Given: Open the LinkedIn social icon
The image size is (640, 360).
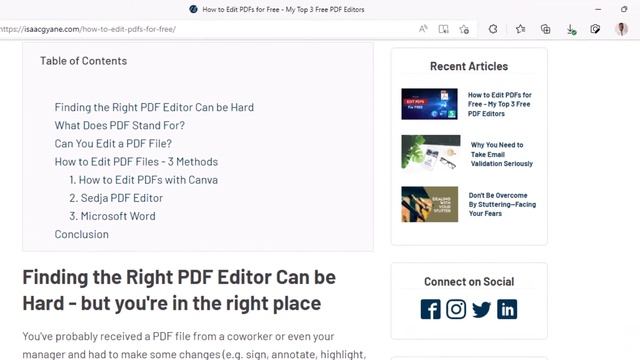Looking at the screenshot, I should click(x=507, y=309).
